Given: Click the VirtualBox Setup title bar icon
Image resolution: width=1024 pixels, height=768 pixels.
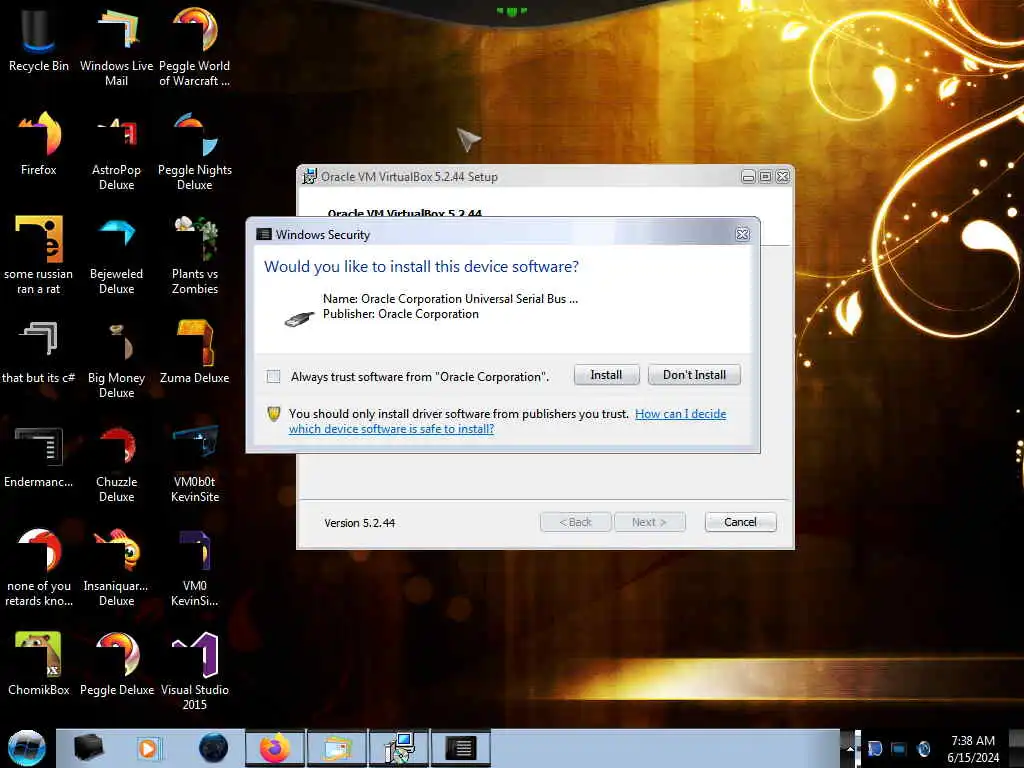Looking at the screenshot, I should (309, 176).
